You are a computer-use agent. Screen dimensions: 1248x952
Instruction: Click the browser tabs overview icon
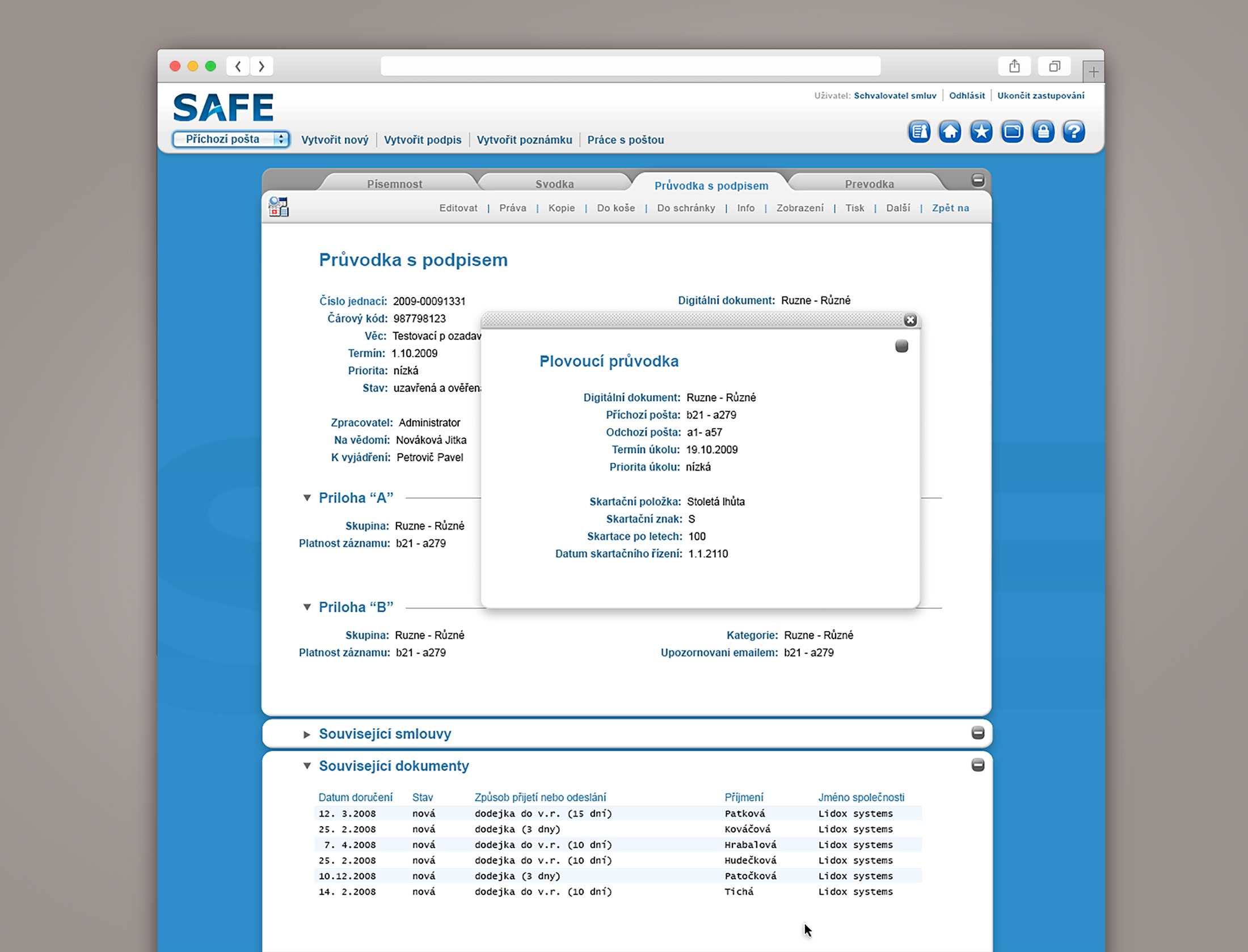tap(1055, 66)
